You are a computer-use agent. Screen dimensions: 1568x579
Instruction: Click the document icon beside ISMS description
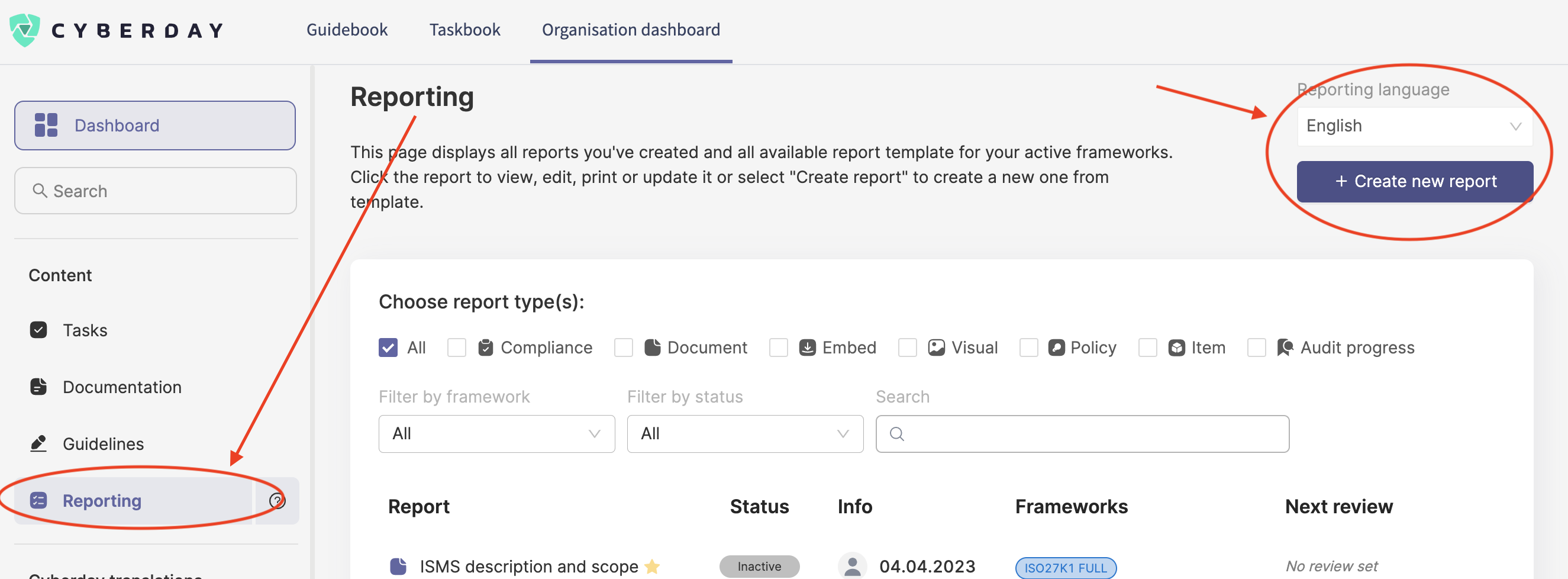click(398, 566)
